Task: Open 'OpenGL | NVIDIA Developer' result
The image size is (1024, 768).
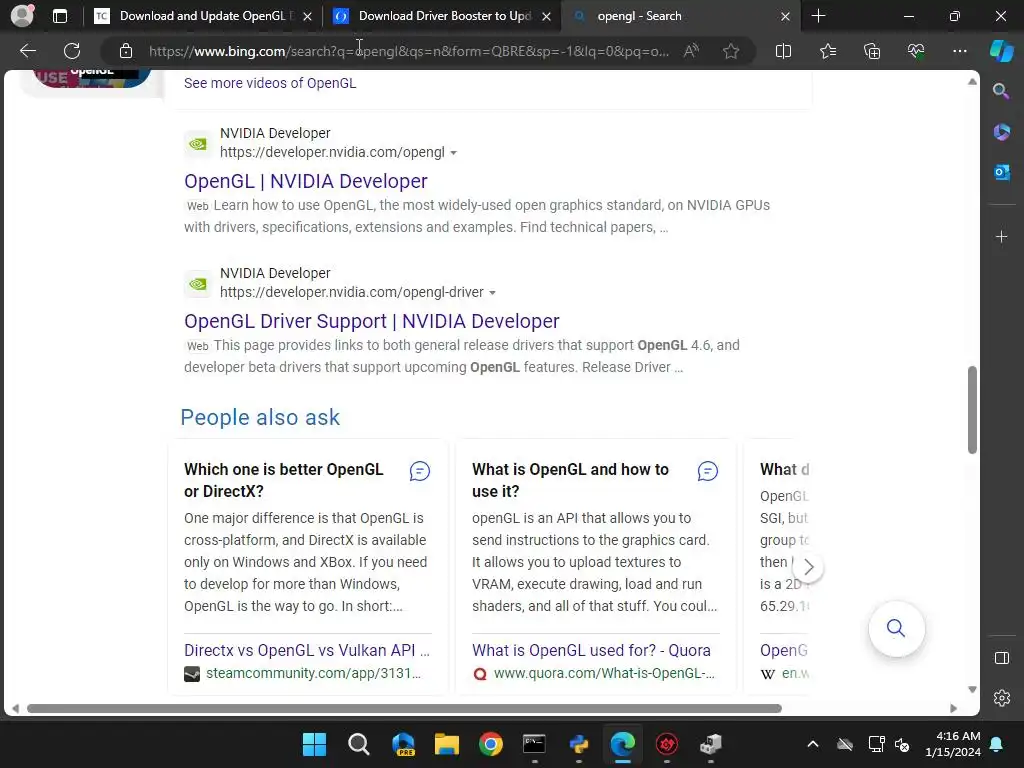Action: pyautogui.click(x=306, y=181)
